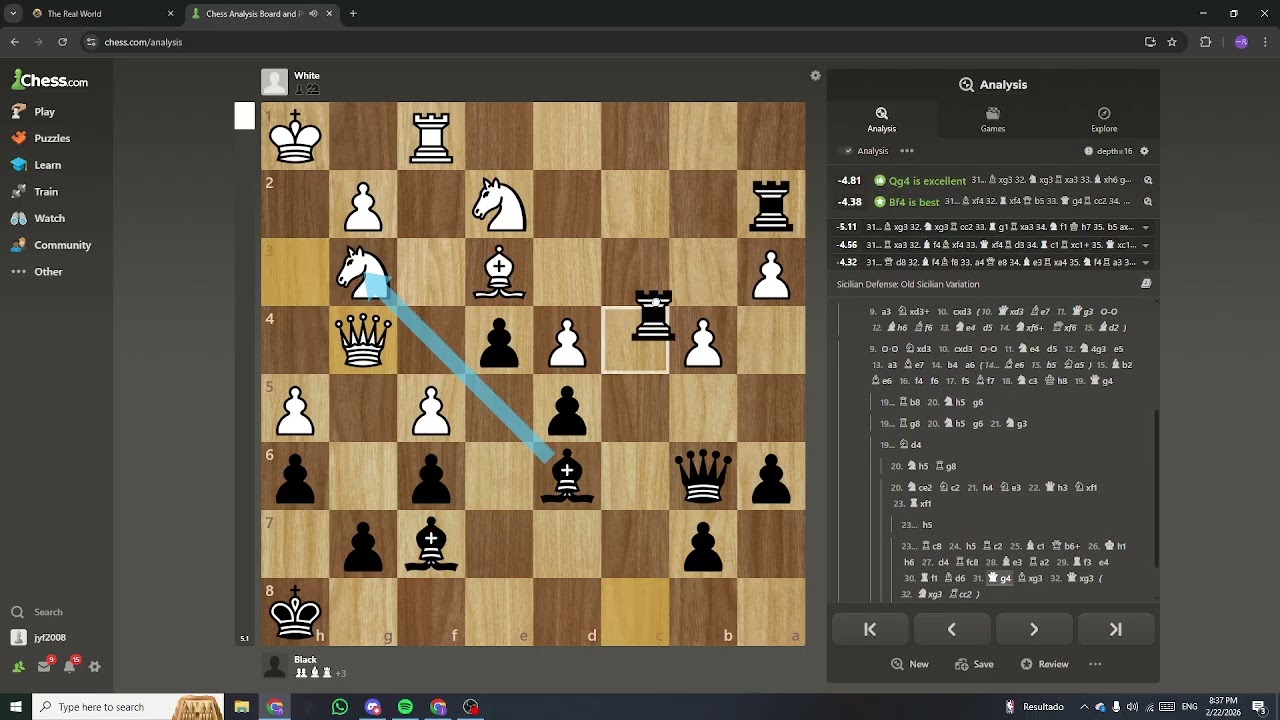The height and width of the screenshot is (720, 1280).
Task: Expand the -4.56 engine line
Action: coord(1145,245)
